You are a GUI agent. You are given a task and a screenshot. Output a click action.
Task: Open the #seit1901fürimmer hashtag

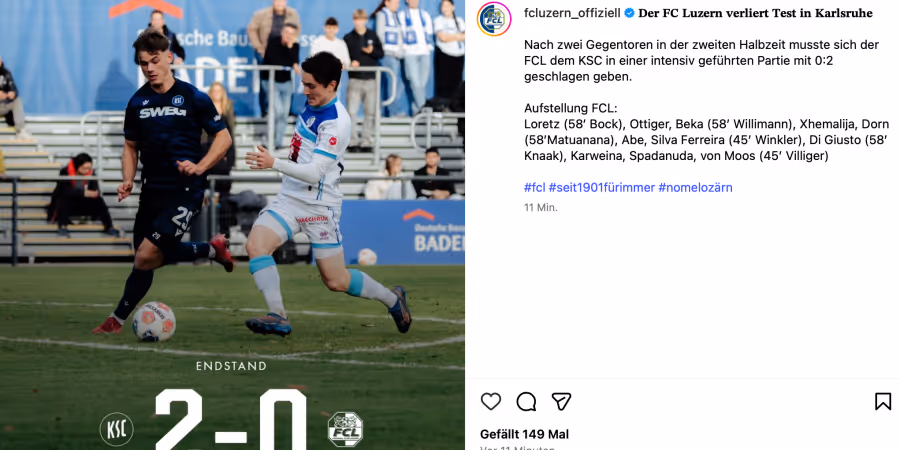602,188
